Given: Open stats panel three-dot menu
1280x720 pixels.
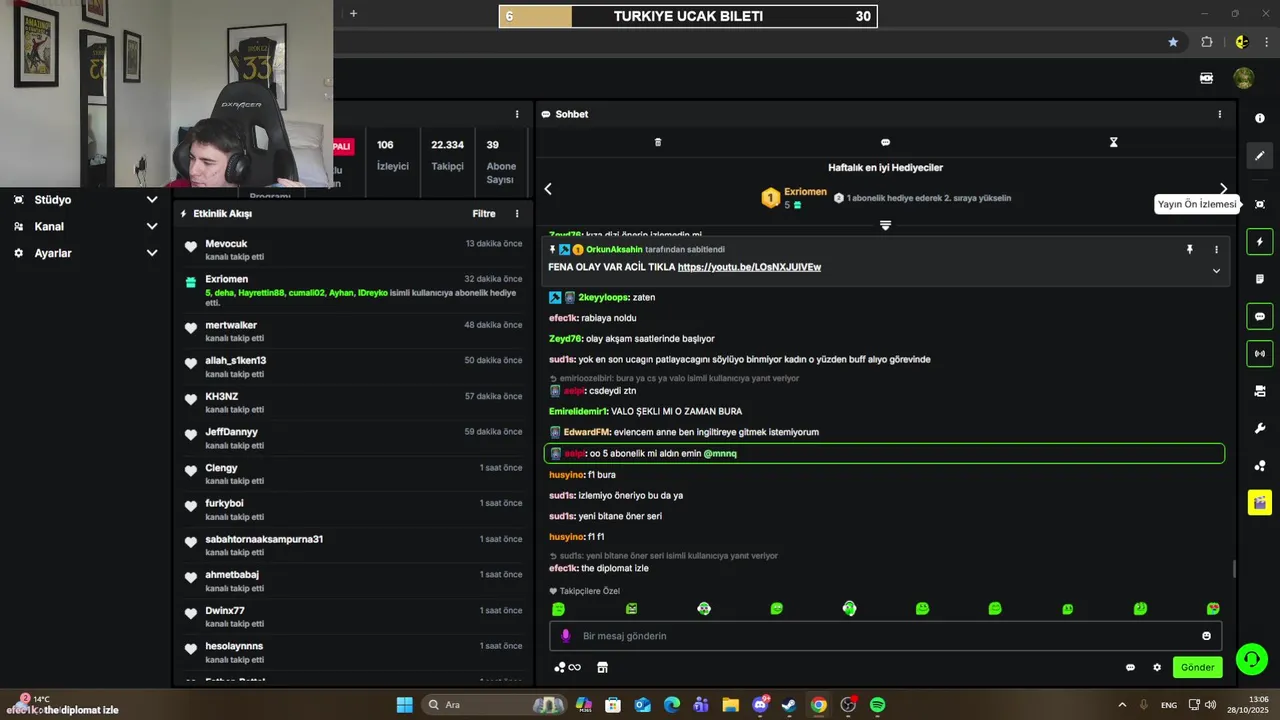Looking at the screenshot, I should tap(517, 114).
